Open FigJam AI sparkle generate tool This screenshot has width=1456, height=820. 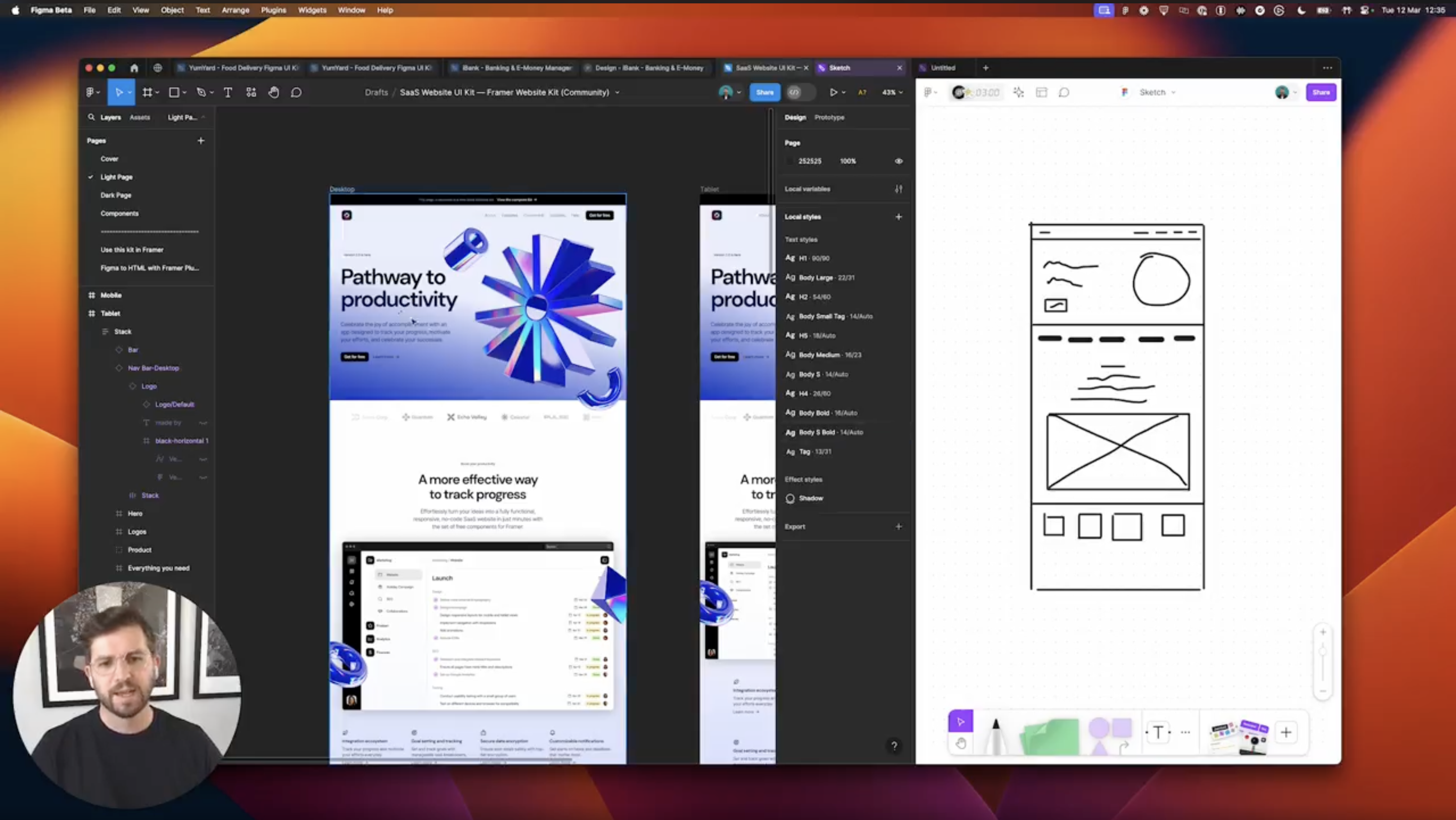coord(1018,92)
